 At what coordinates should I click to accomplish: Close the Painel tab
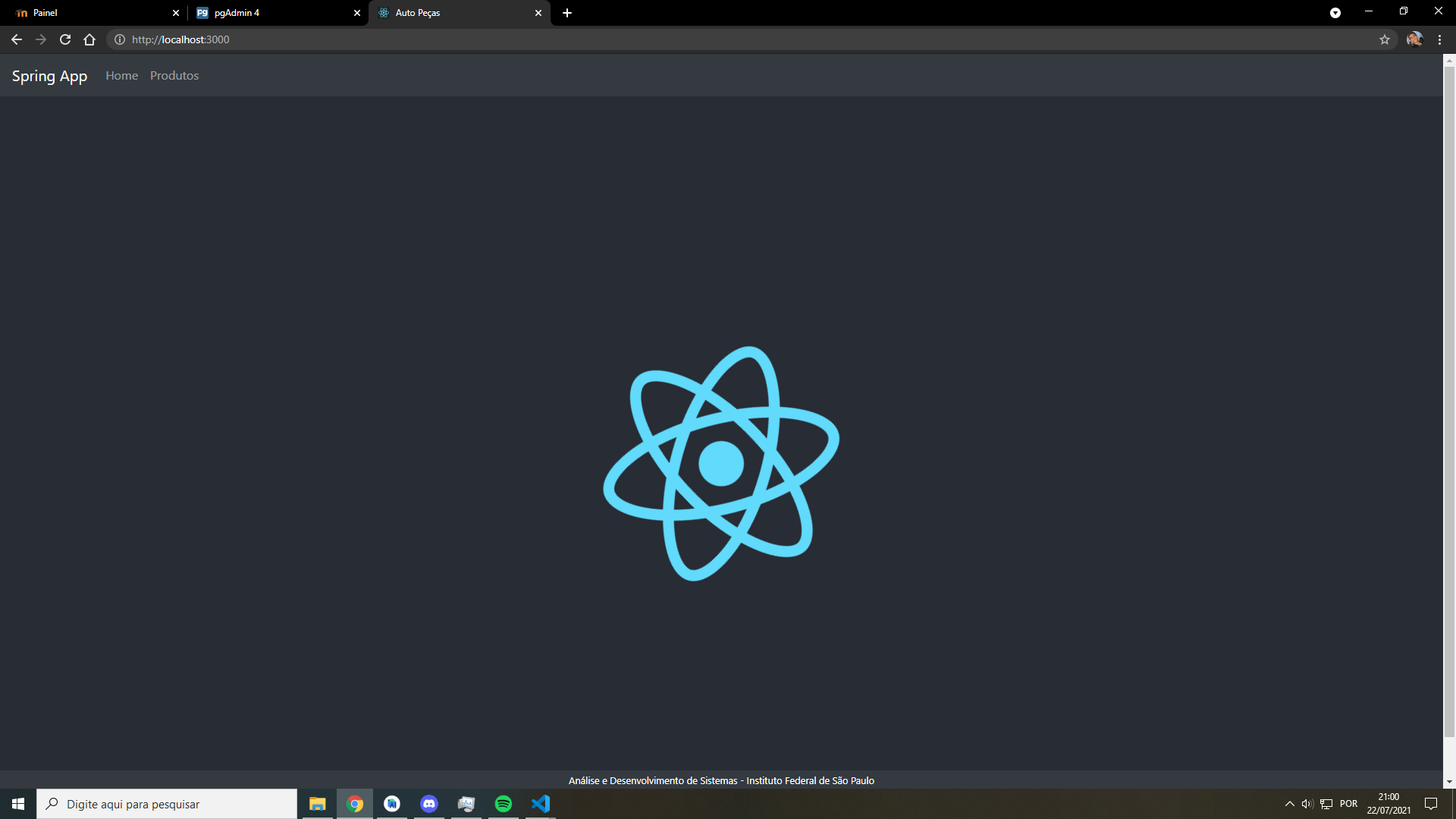tap(176, 13)
